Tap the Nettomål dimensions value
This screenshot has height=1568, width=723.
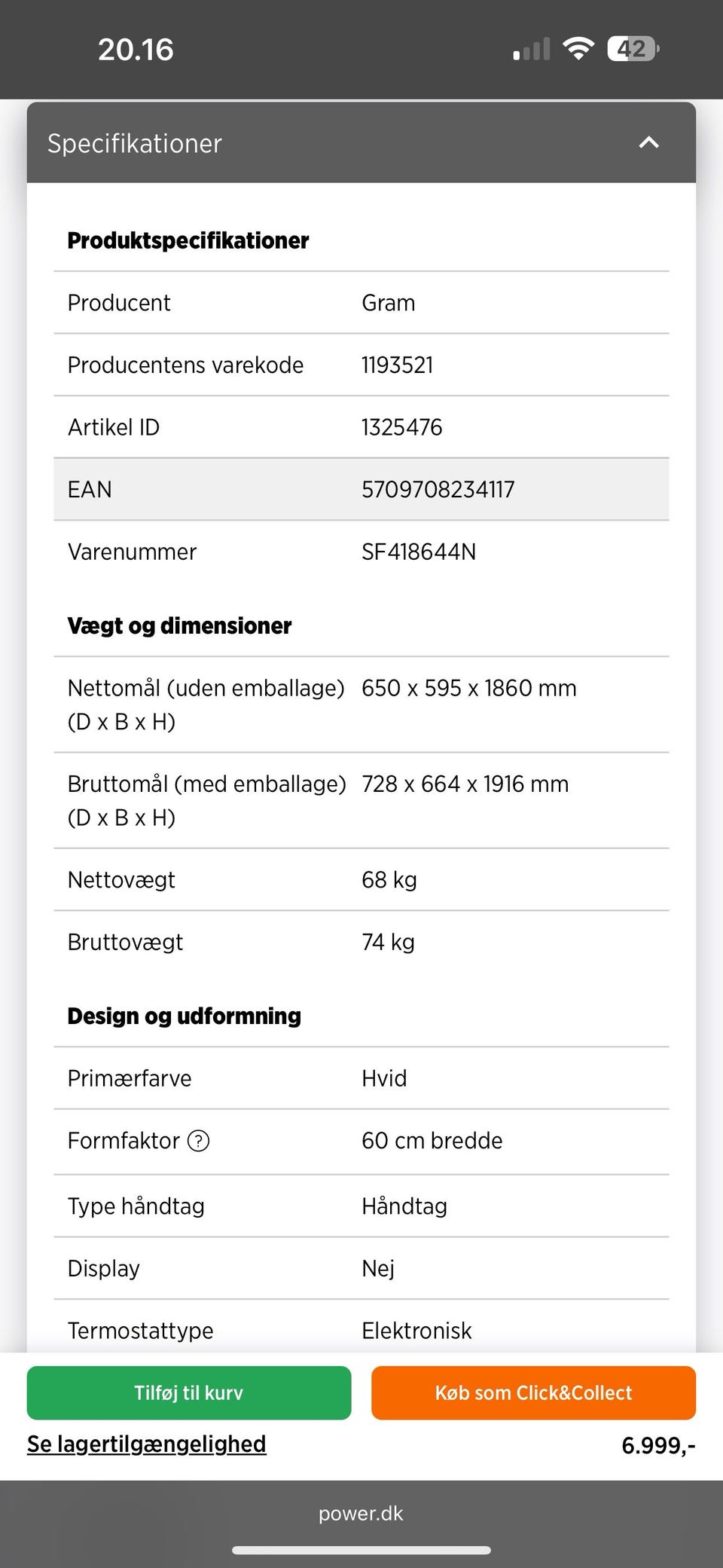click(x=468, y=688)
